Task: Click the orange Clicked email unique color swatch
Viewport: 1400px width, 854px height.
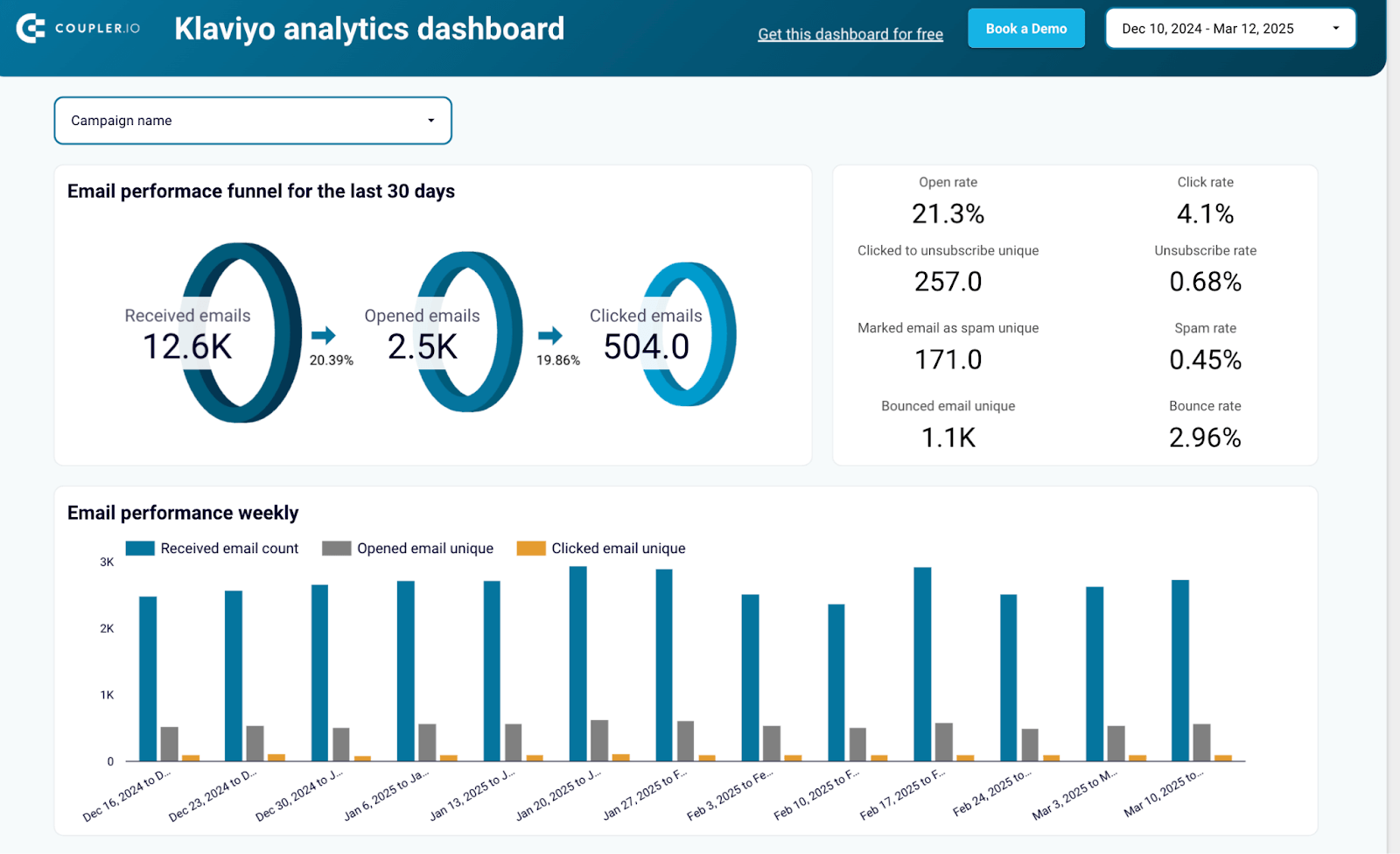Action: (533, 548)
